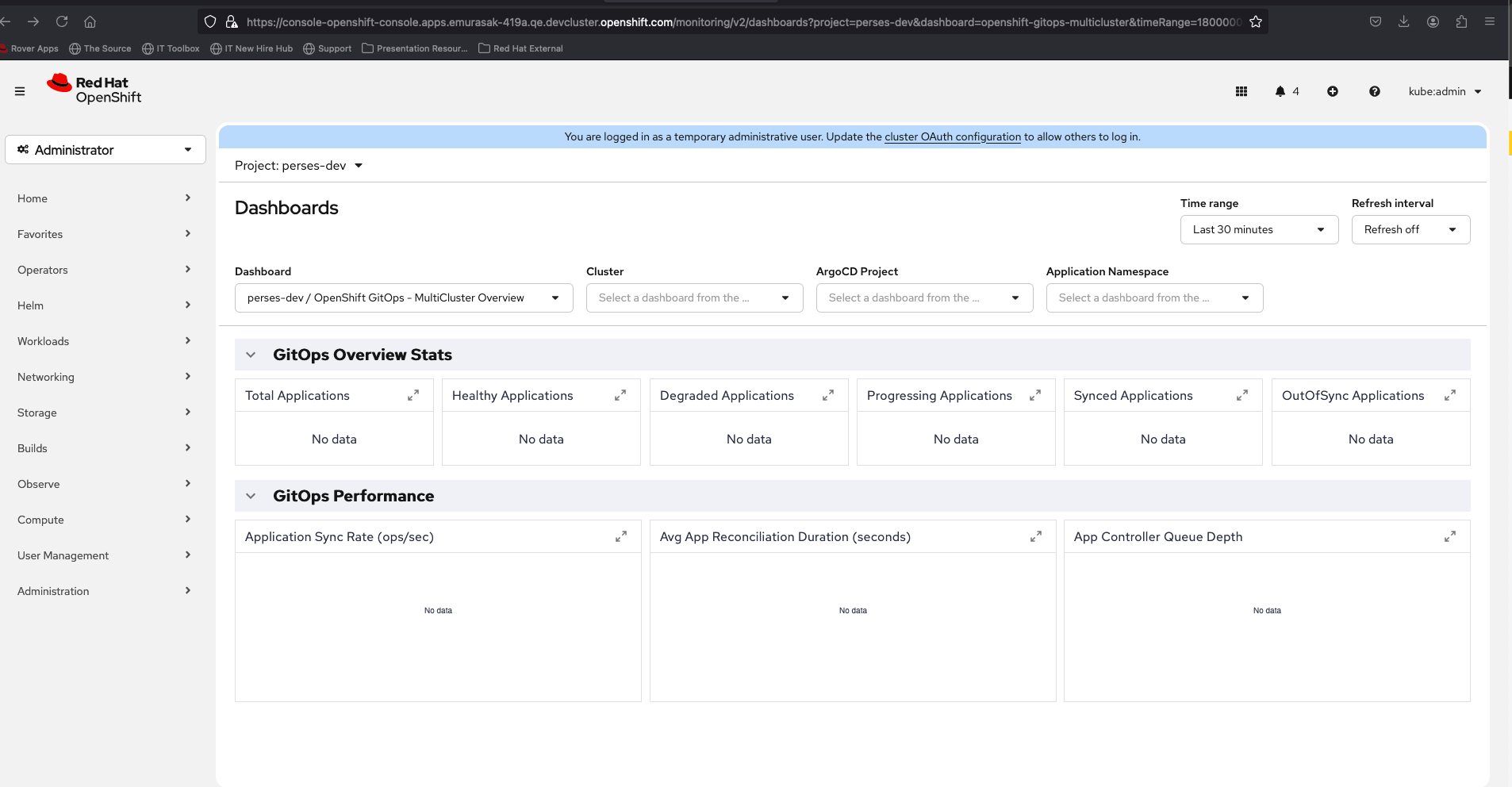Collapse the GitOps Performance section
Screen dimensions: 1512x787
coord(251,496)
